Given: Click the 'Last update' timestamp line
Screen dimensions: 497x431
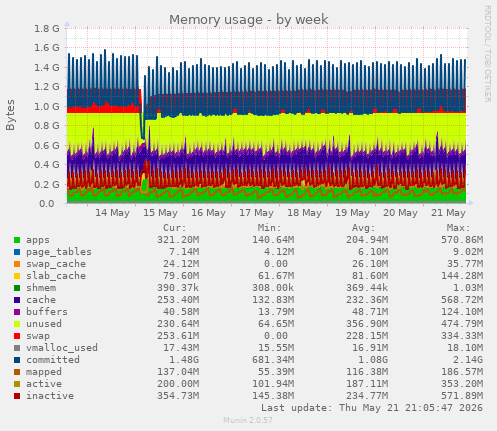Looking at the screenshot, I should (372, 408).
